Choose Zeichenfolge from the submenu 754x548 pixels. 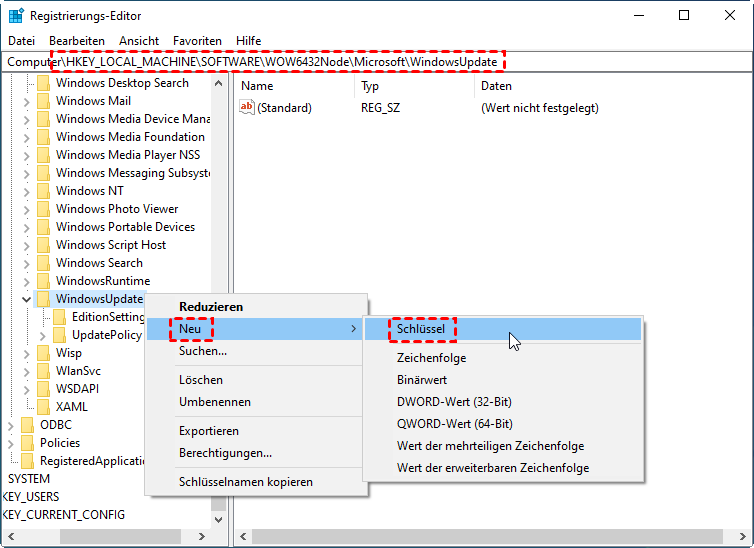click(x=503, y=358)
